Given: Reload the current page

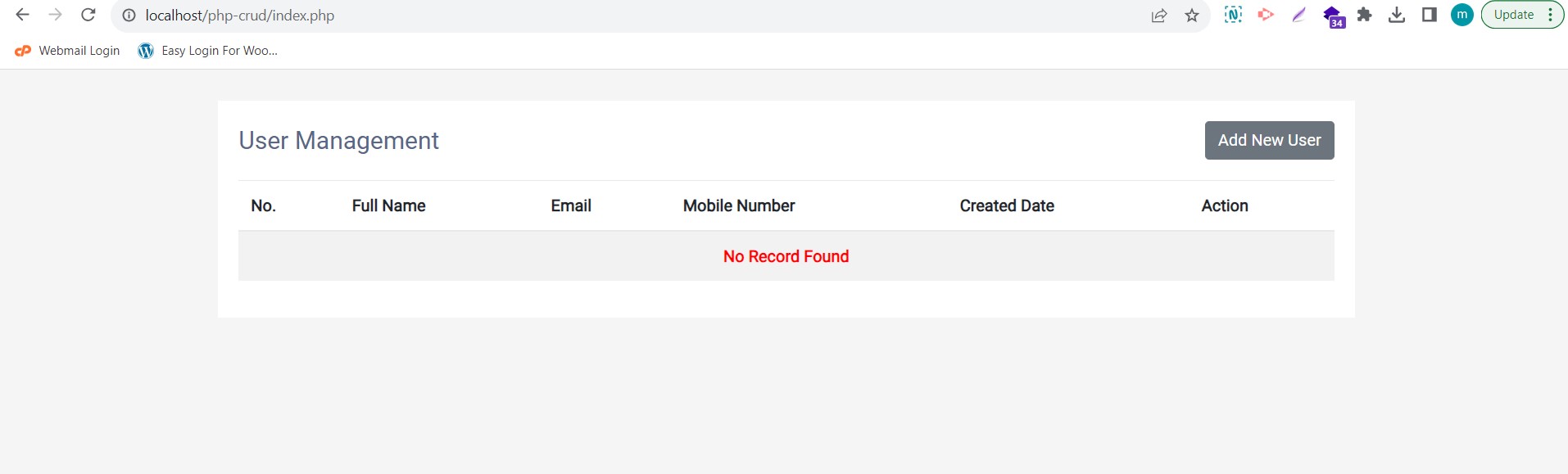Looking at the screenshot, I should [x=88, y=15].
